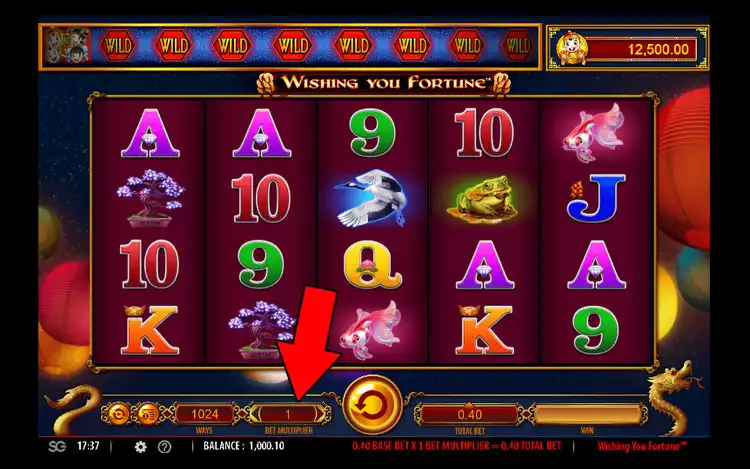Spin the reels with the golden spin button
Image resolution: width=750 pixels, height=469 pixels.
pos(372,405)
